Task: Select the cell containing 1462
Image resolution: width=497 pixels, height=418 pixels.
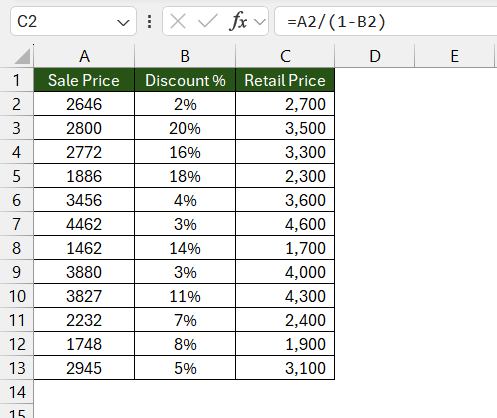Action: point(84,248)
